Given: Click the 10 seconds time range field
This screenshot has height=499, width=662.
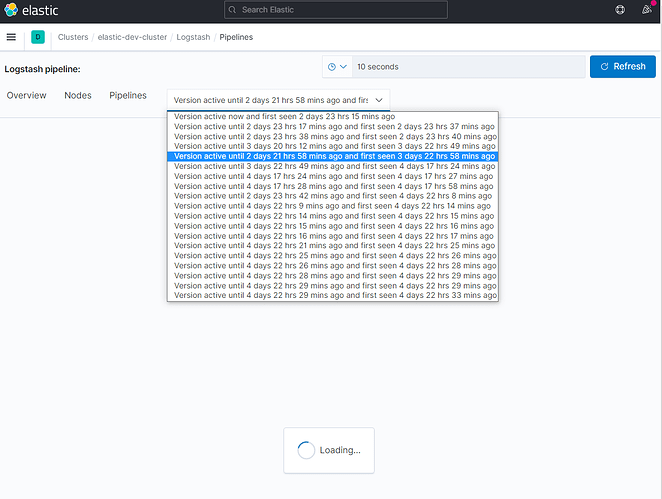Looking at the screenshot, I should 469,67.
